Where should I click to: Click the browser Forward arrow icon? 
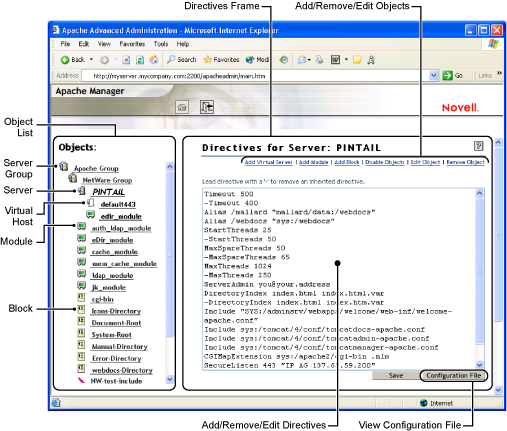[104, 60]
